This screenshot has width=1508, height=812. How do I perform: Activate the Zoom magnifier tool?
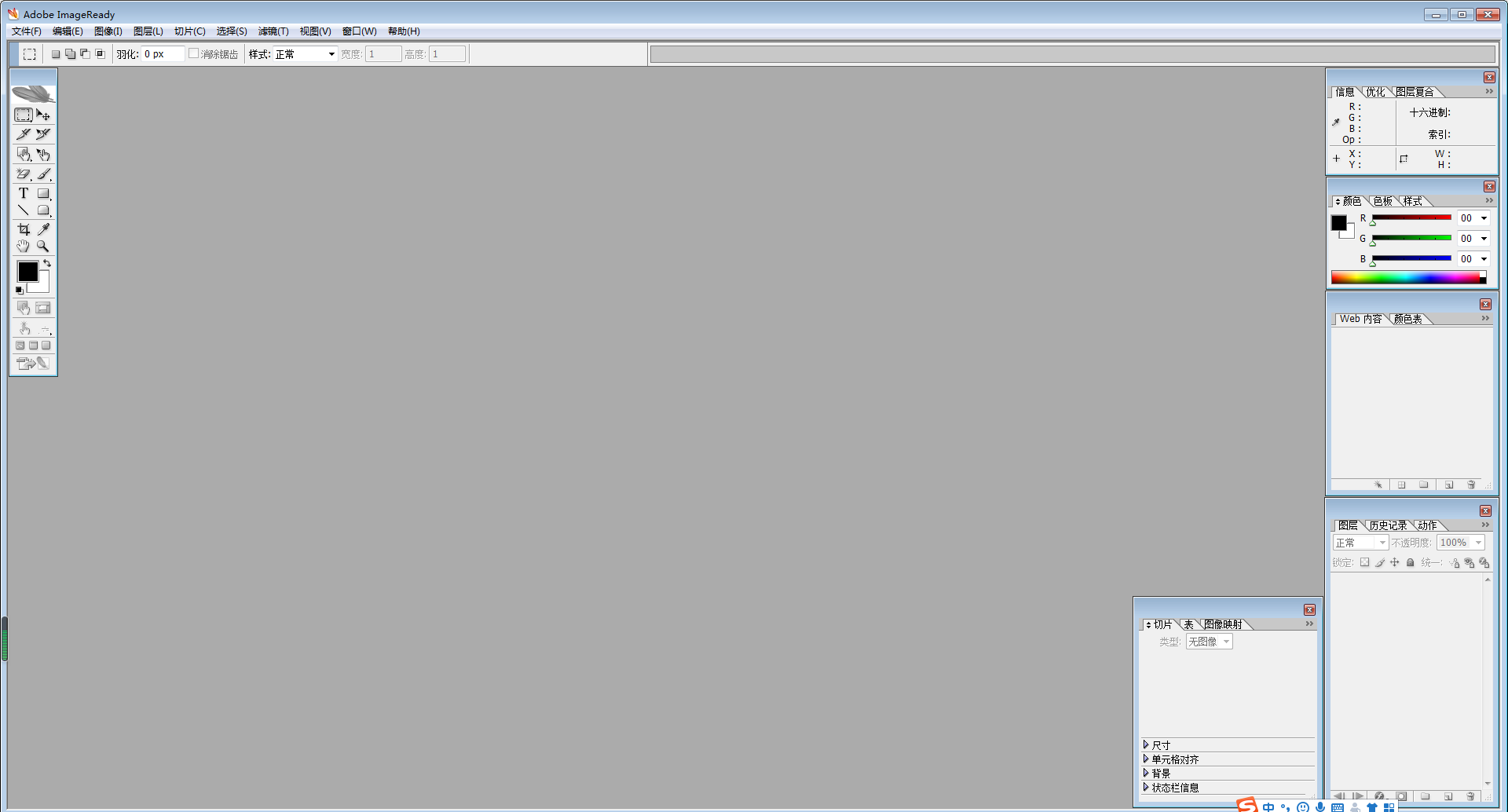click(43, 247)
